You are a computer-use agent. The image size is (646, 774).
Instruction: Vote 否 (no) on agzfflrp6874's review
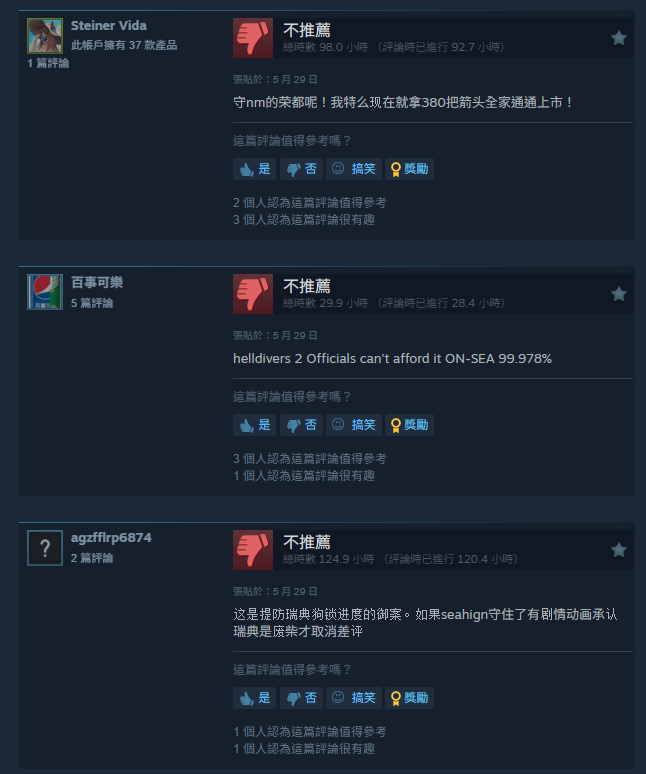click(301, 698)
